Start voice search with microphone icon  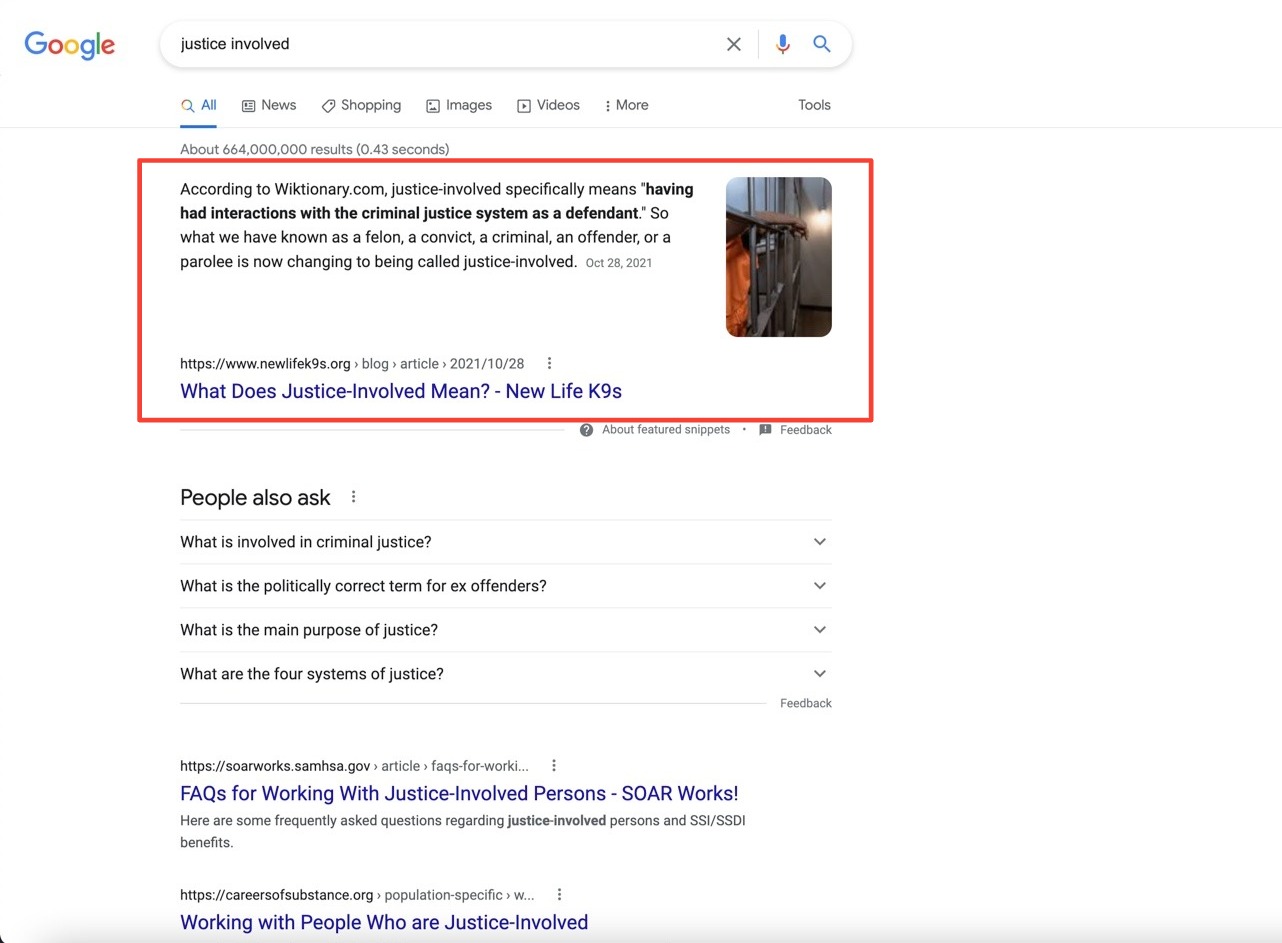point(782,44)
